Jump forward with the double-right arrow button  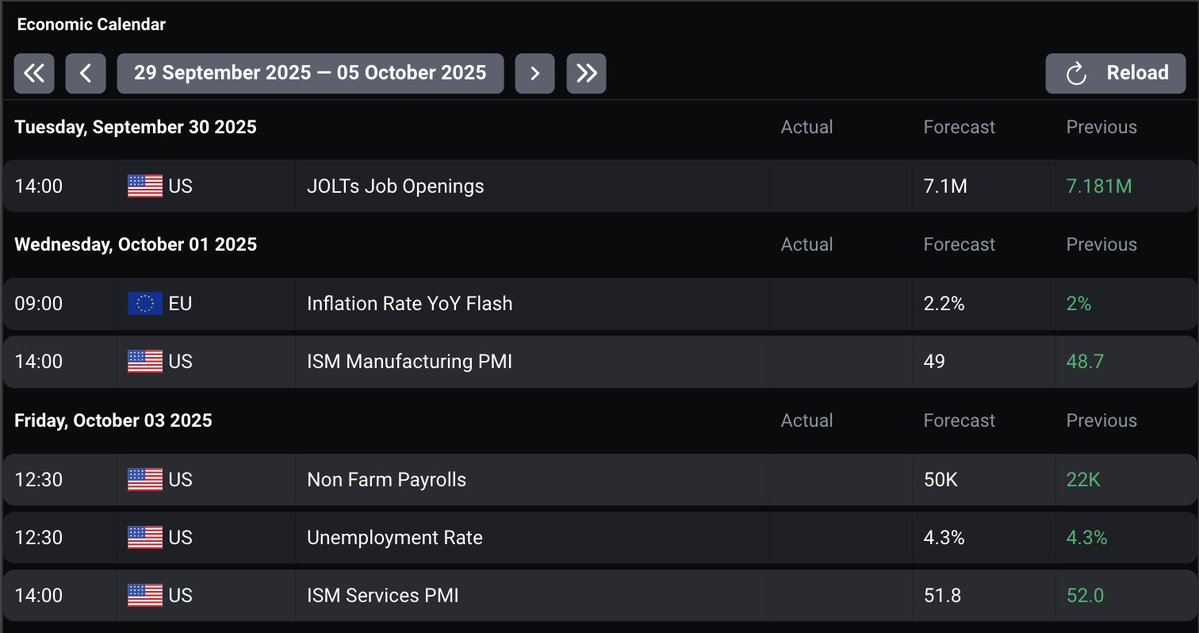pyautogui.click(x=586, y=73)
